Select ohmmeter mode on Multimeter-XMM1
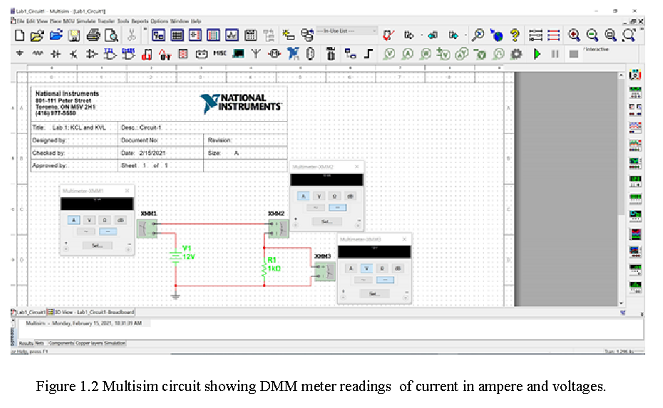 [105, 220]
